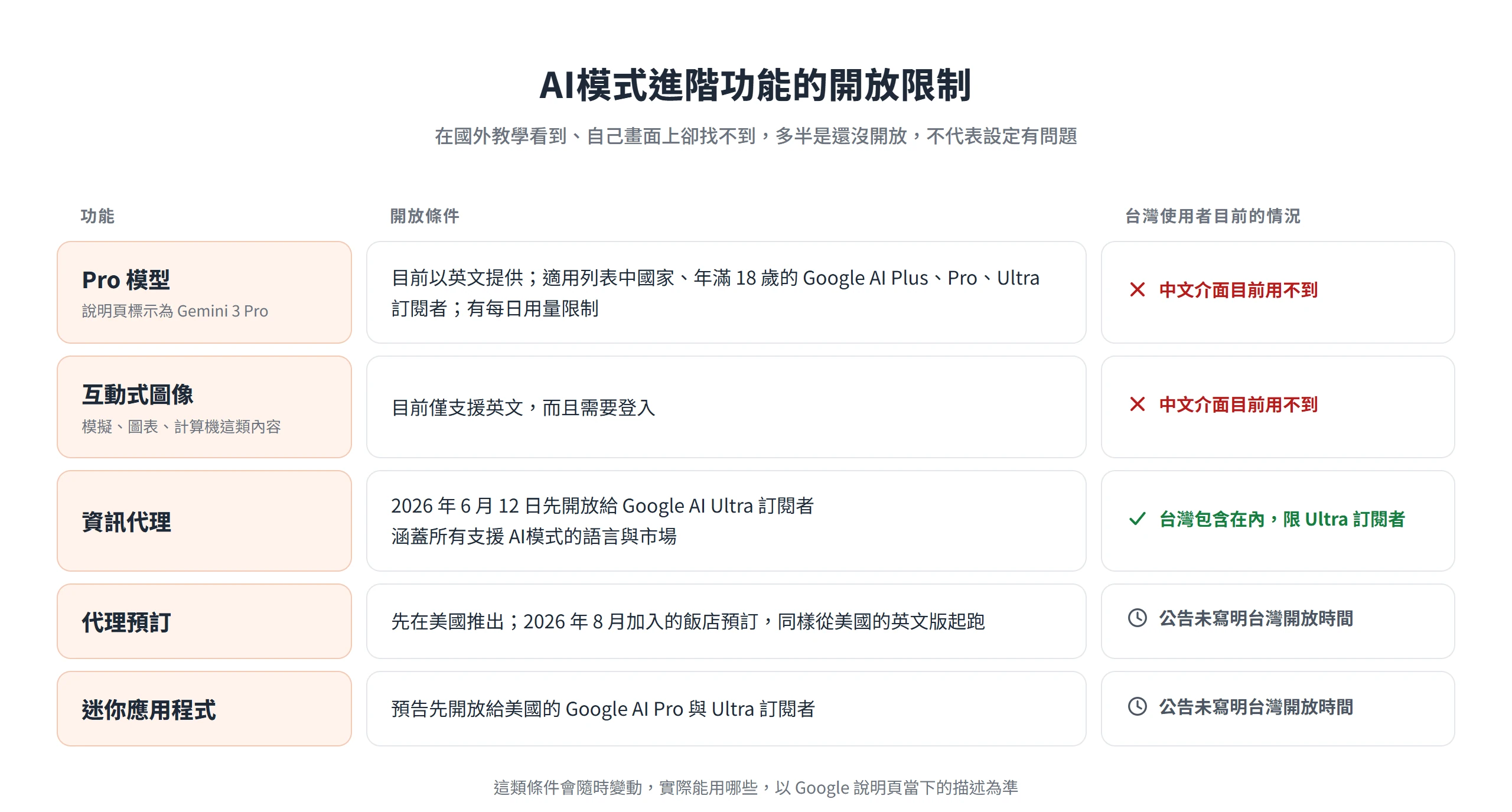This screenshot has height=812, width=1512.
Task: Click the condition 預告先開放給美國的 Google AI Pro
Action: (603, 709)
